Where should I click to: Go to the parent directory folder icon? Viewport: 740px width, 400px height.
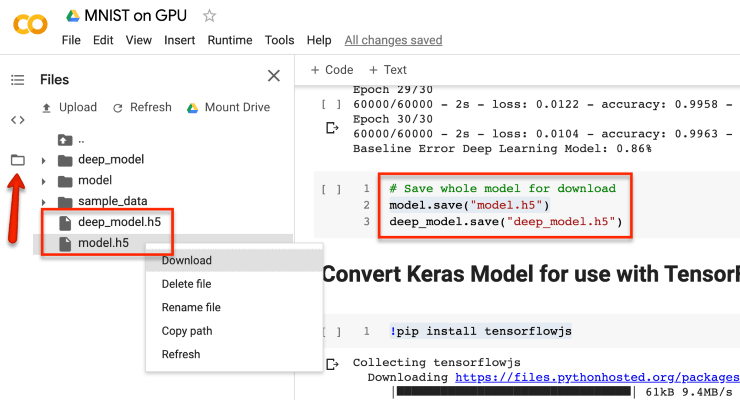[65, 140]
